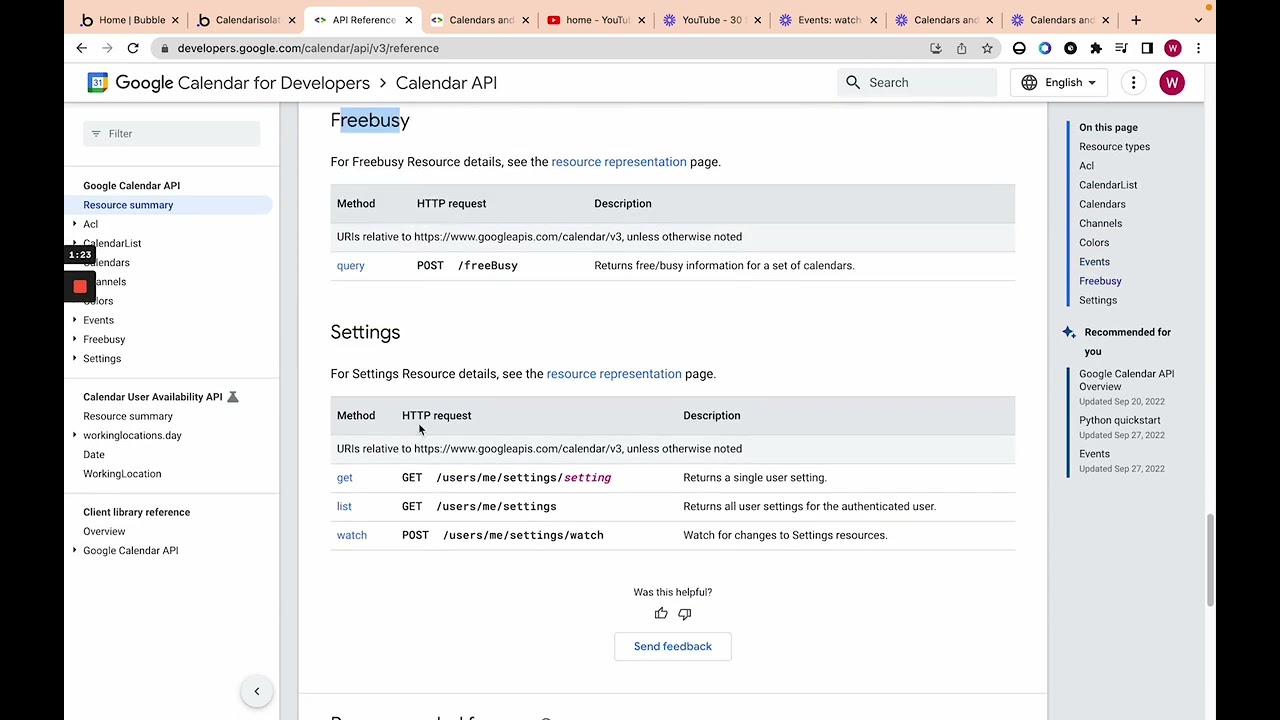Collapse the left navigation panel arrow
Image resolution: width=1280 pixels, height=720 pixels.
point(256,691)
